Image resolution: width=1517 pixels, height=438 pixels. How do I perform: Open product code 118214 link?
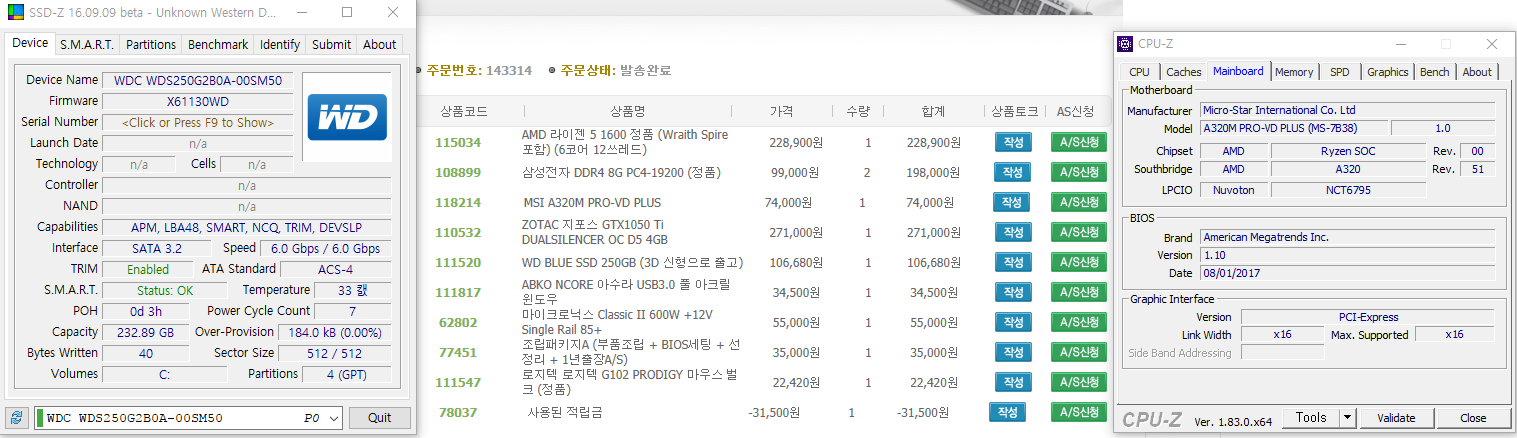pyautogui.click(x=458, y=203)
